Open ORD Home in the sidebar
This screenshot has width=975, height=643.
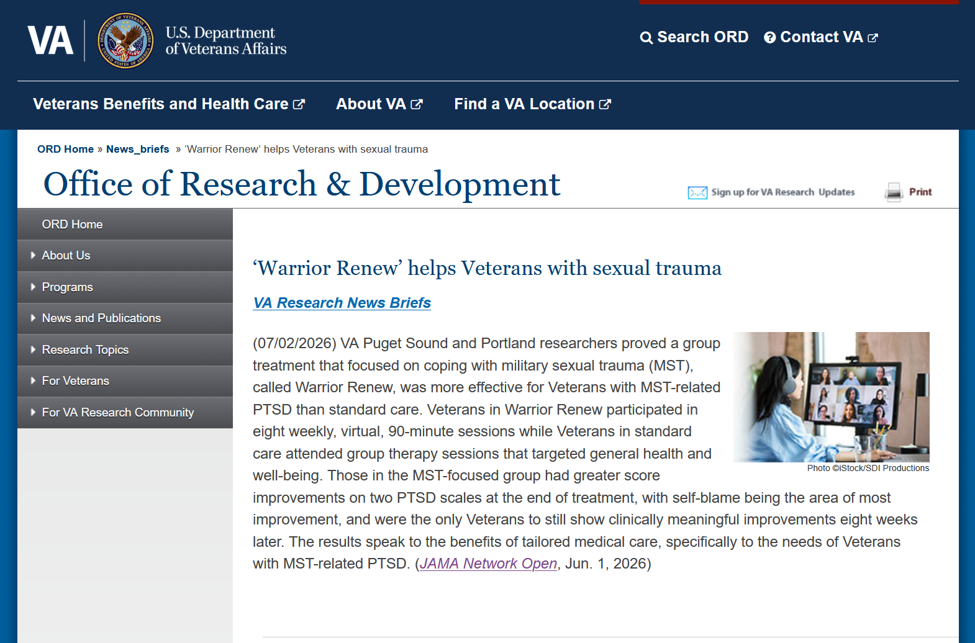click(125, 224)
